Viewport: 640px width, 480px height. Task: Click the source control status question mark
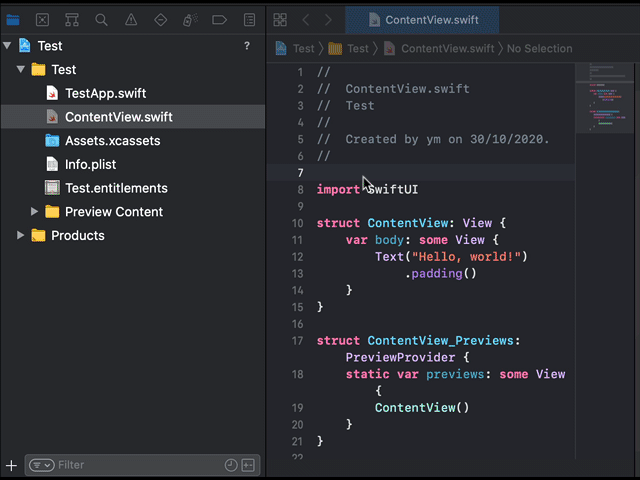click(x=247, y=46)
